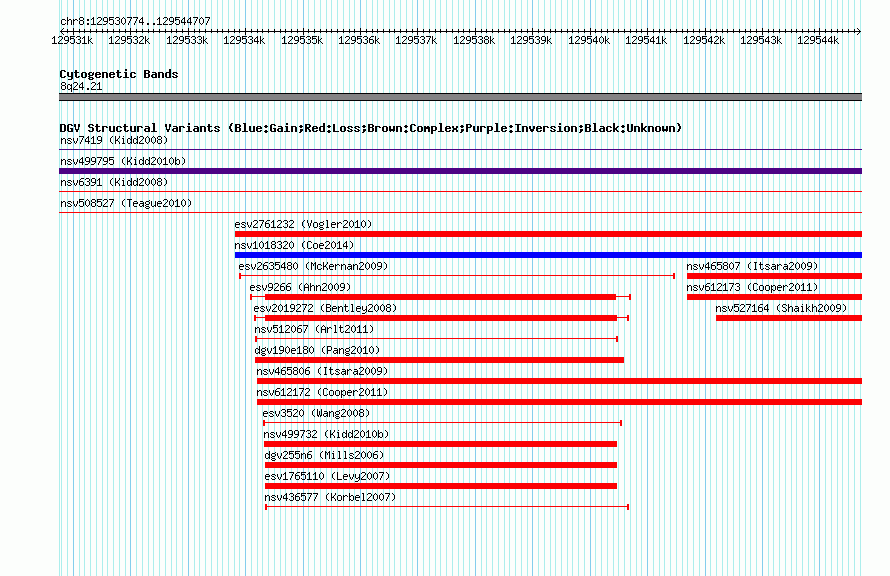
Task: Click the red nsv499732 loss bar
Action: [440, 444]
